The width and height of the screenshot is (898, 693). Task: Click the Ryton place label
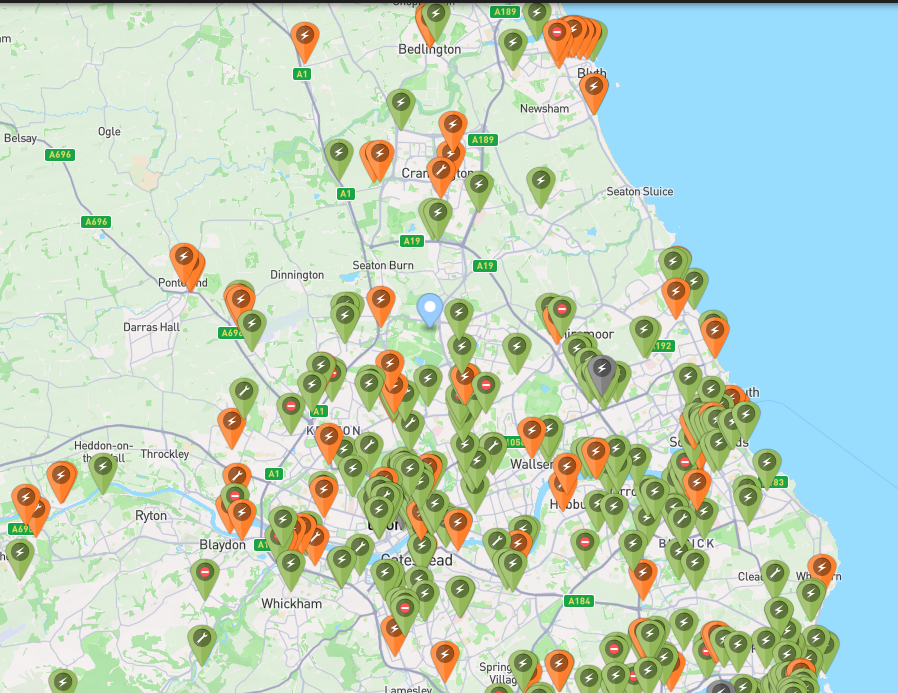151,515
